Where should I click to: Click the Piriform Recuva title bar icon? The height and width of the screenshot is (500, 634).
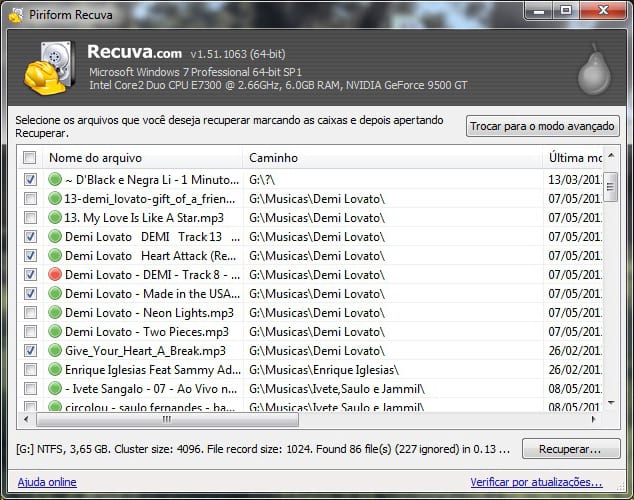[x=16, y=15]
